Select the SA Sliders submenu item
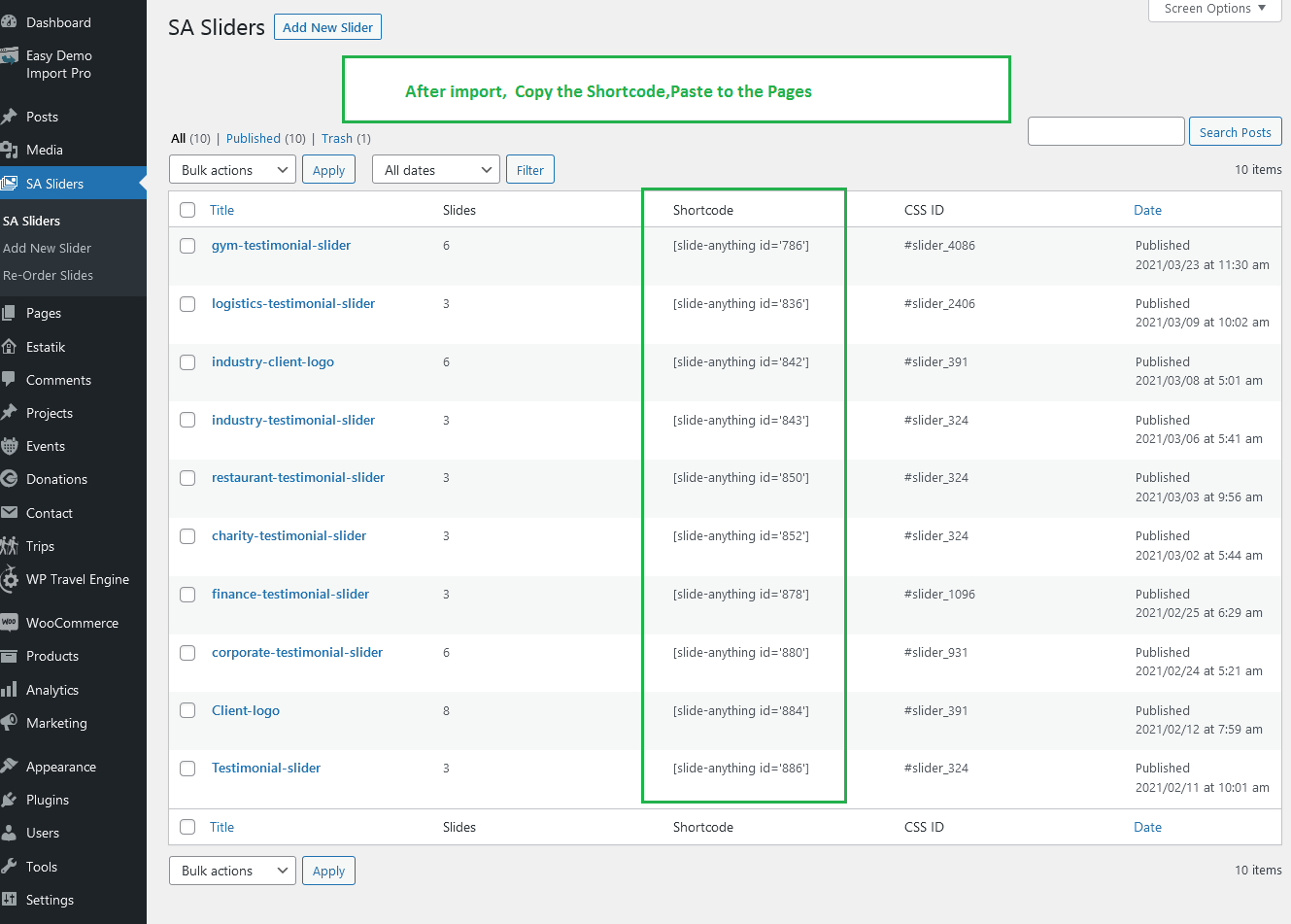Image resolution: width=1291 pixels, height=924 pixels. 31,221
